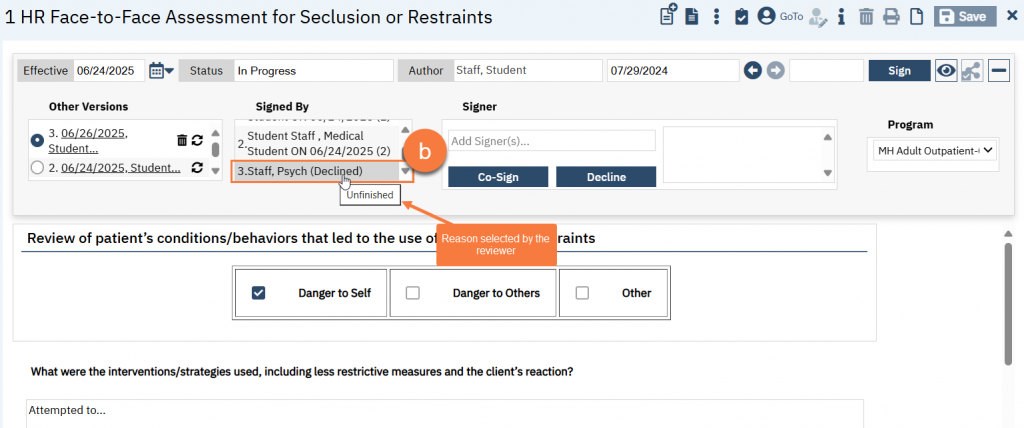The image size is (1024, 428).
Task: Open the information icon in toolbar
Action: click(x=841, y=16)
